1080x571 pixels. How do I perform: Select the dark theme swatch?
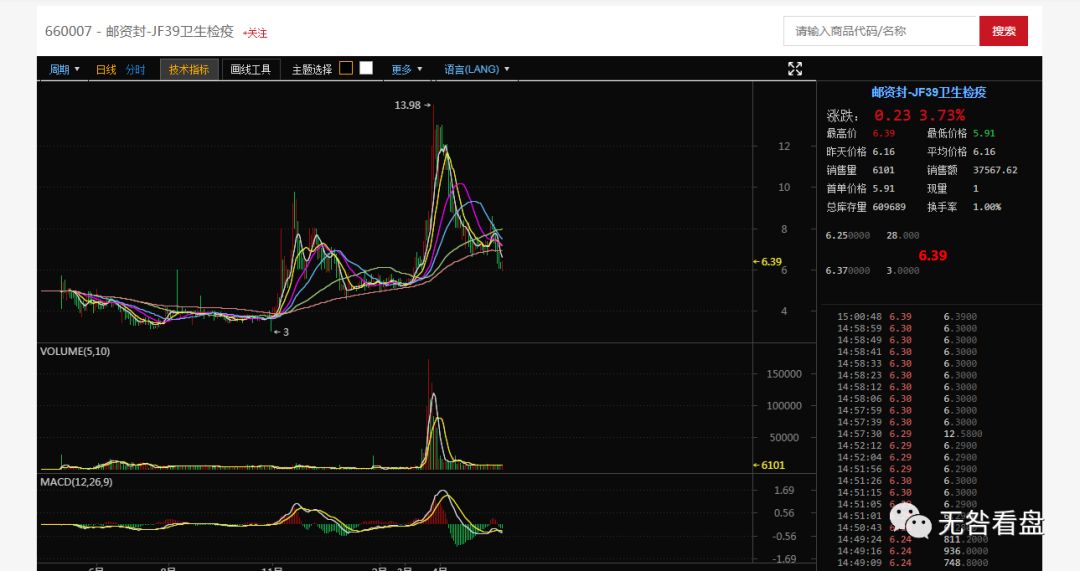pyautogui.click(x=346, y=68)
